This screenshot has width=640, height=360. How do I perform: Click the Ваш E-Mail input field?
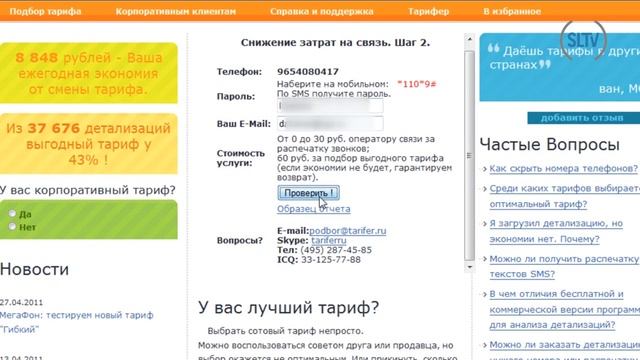point(330,123)
